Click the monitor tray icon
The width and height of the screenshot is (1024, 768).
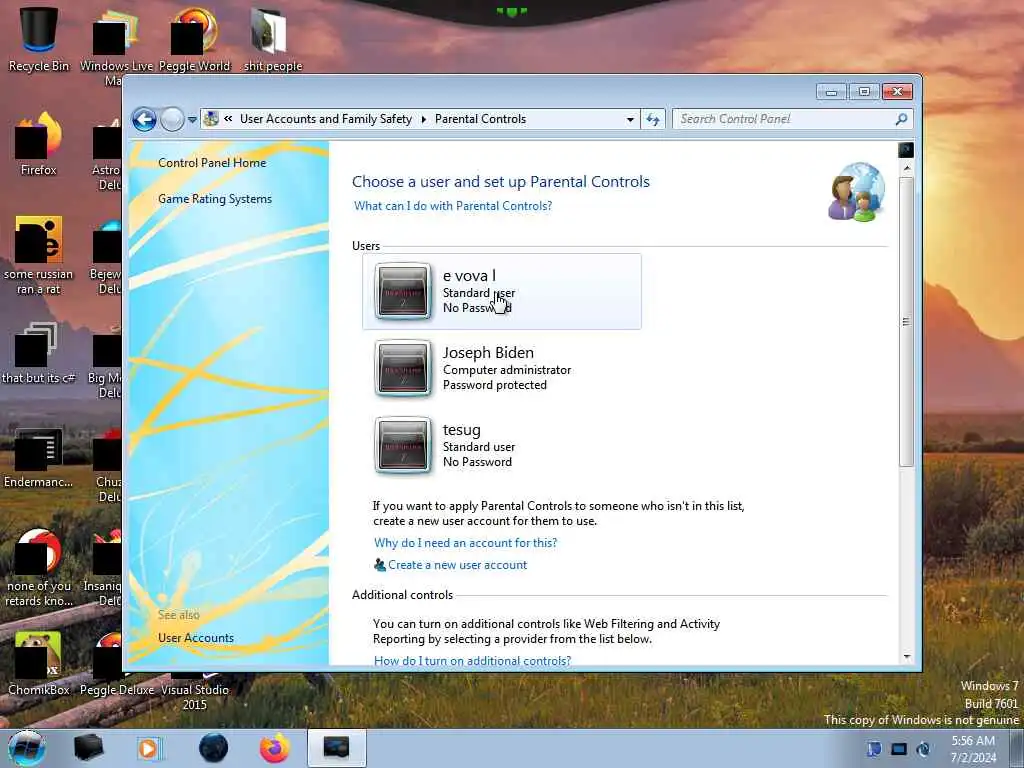(899, 748)
